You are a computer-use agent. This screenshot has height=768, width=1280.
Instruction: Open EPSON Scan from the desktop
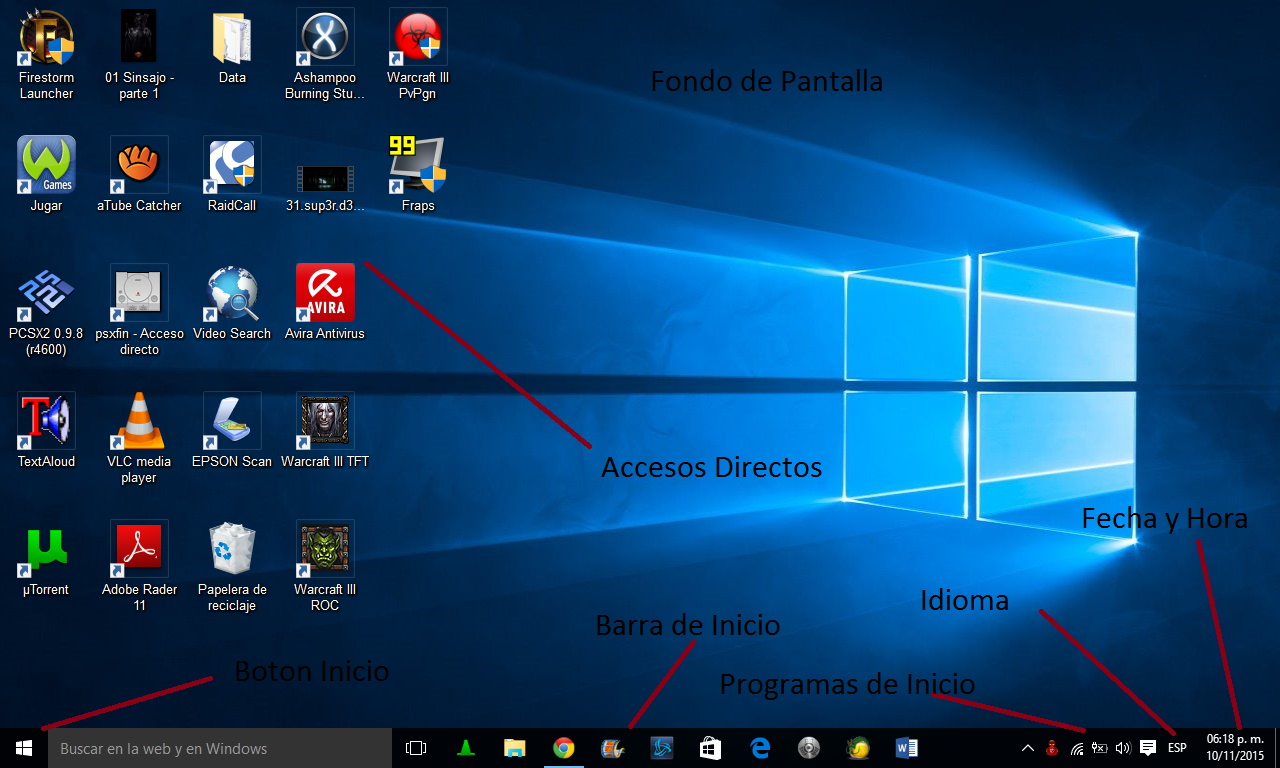[x=231, y=420]
